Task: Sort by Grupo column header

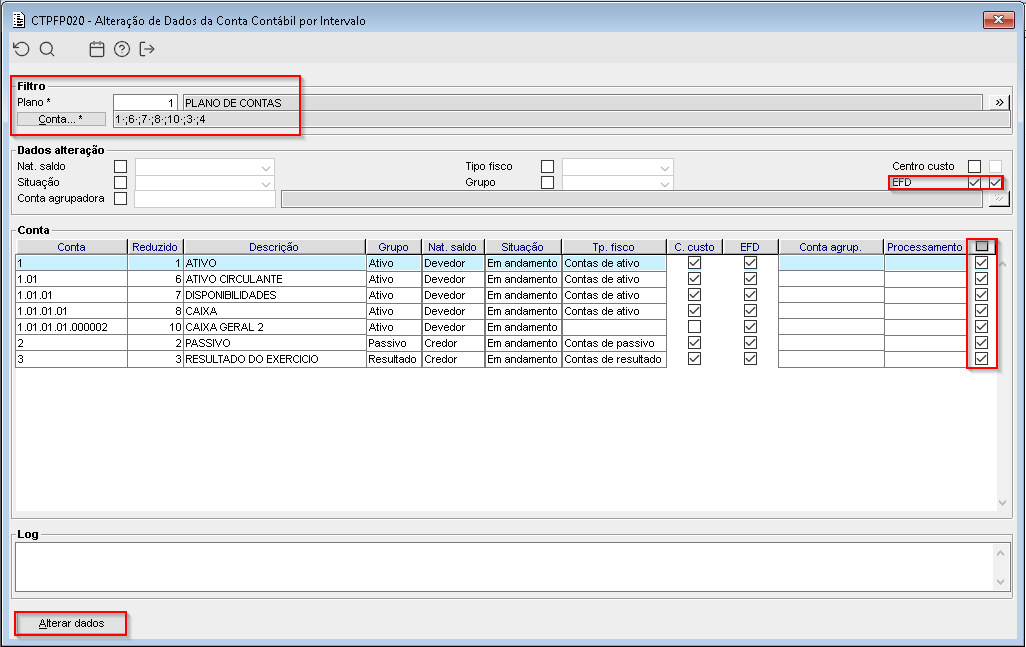Action: click(x=393, y=247)
